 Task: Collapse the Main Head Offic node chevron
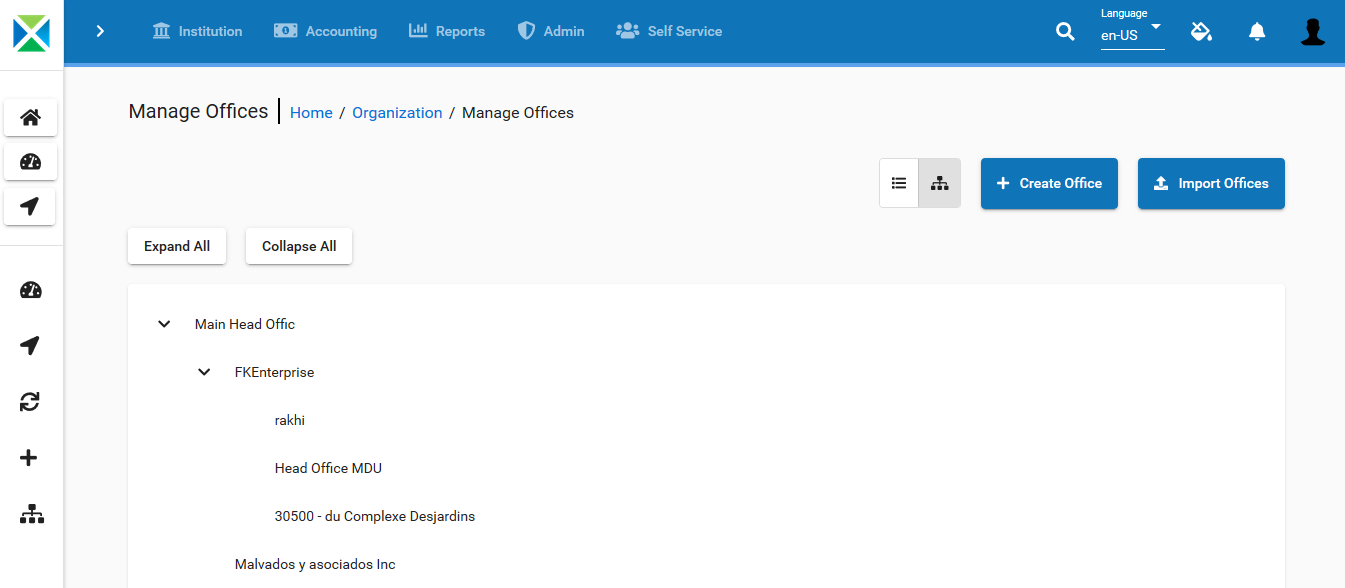[165, 324]
